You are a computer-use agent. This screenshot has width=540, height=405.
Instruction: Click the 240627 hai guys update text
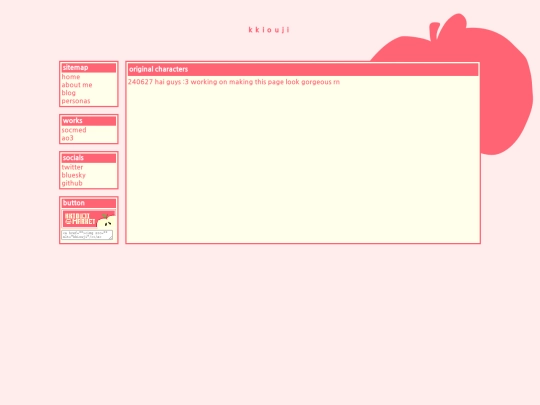[x=234, y=82]
